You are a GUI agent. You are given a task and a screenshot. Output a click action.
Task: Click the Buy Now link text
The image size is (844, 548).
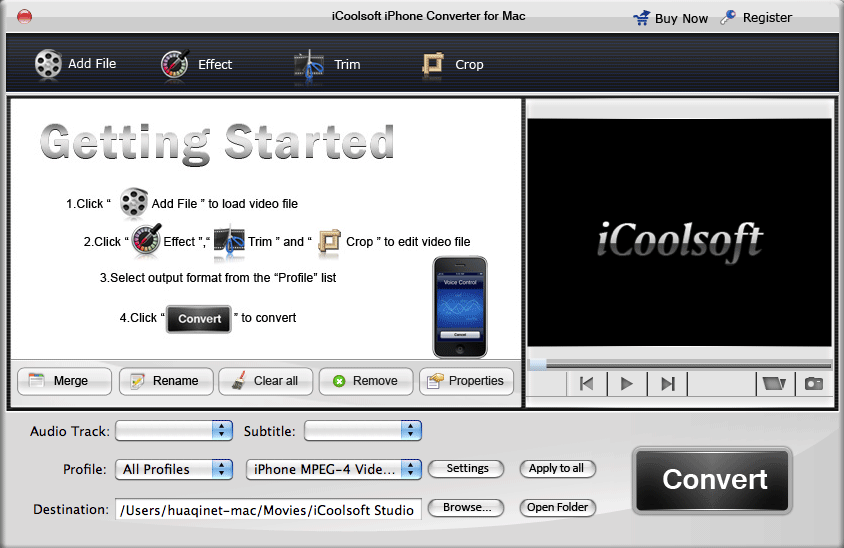[x=681, y=18]
